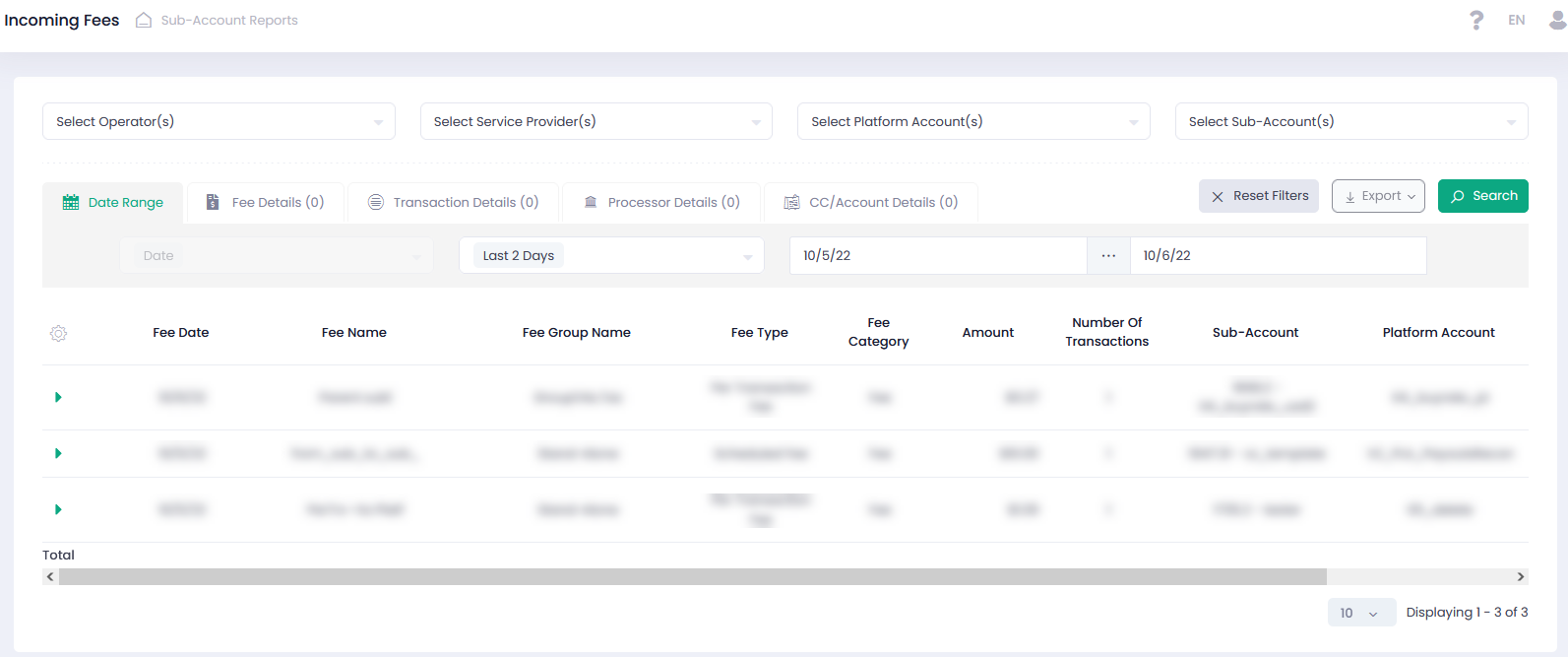This screenshot has width=1568, height=657.
Task: Open the Last 2 Days range dropdown
Action: coord(611,255)
